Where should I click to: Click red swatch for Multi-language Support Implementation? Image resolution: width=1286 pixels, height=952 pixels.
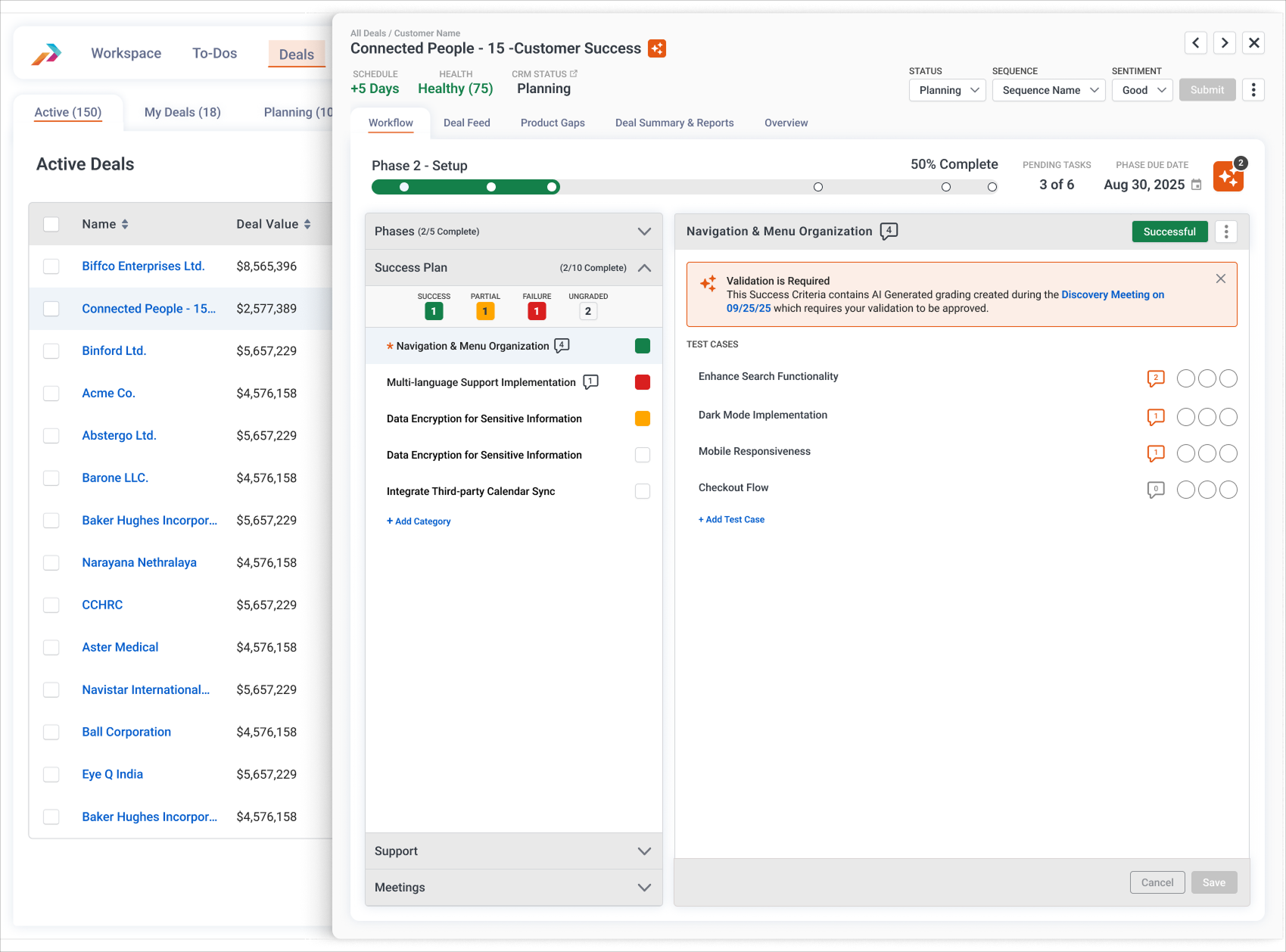[x=643, y=382]
